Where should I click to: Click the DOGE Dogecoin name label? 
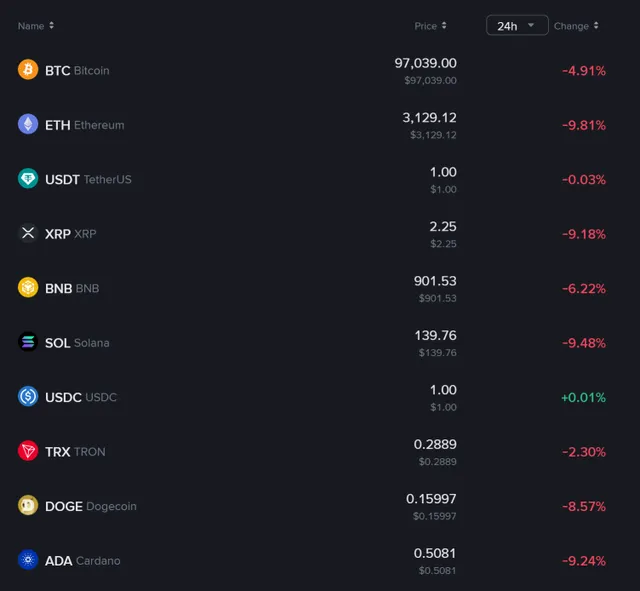click(x=90, y=506)
